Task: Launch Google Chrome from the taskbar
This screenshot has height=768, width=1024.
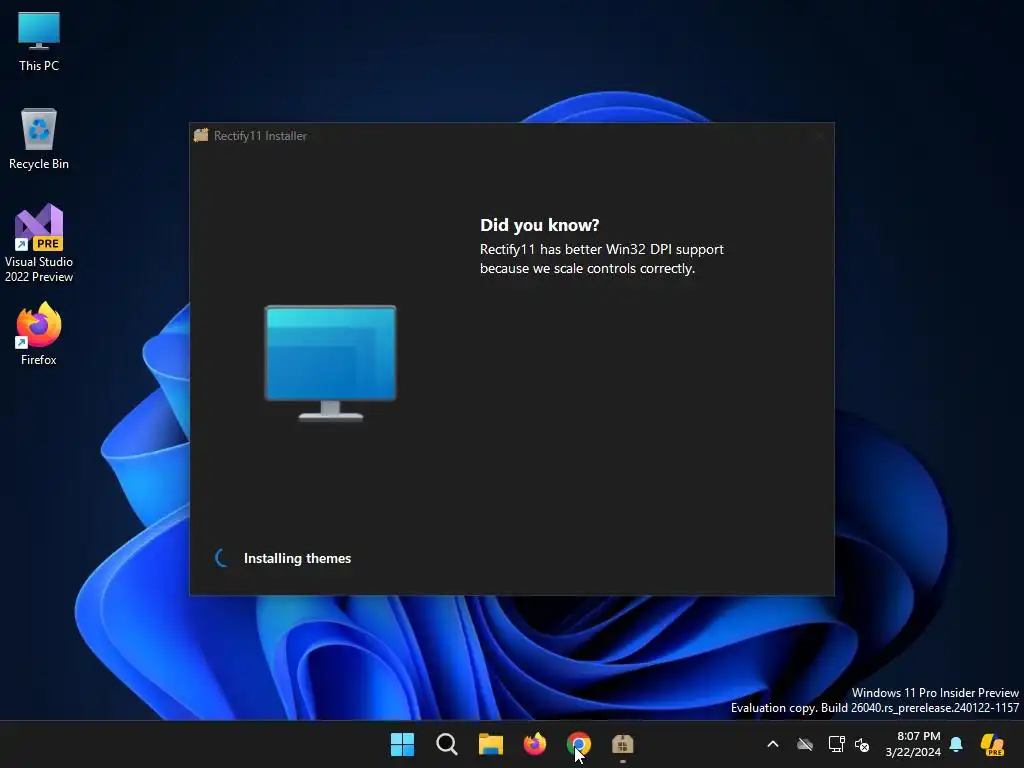Action: 579,744
